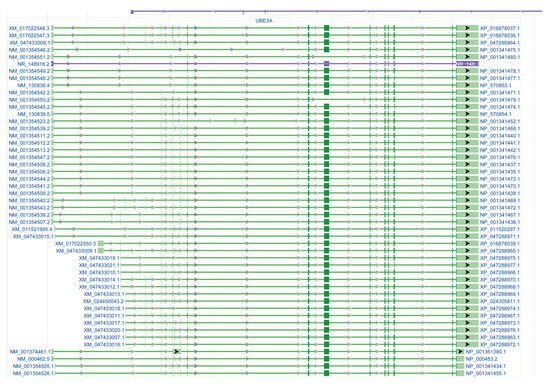
Task: Open protein NP_570854.1 label
Action: click(x=496, y=114)
